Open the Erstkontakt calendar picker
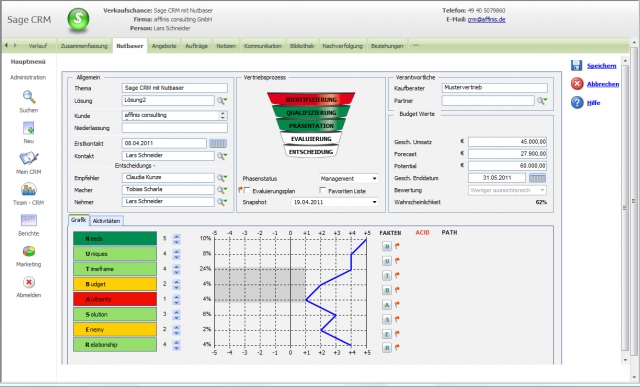 point(218,144)
